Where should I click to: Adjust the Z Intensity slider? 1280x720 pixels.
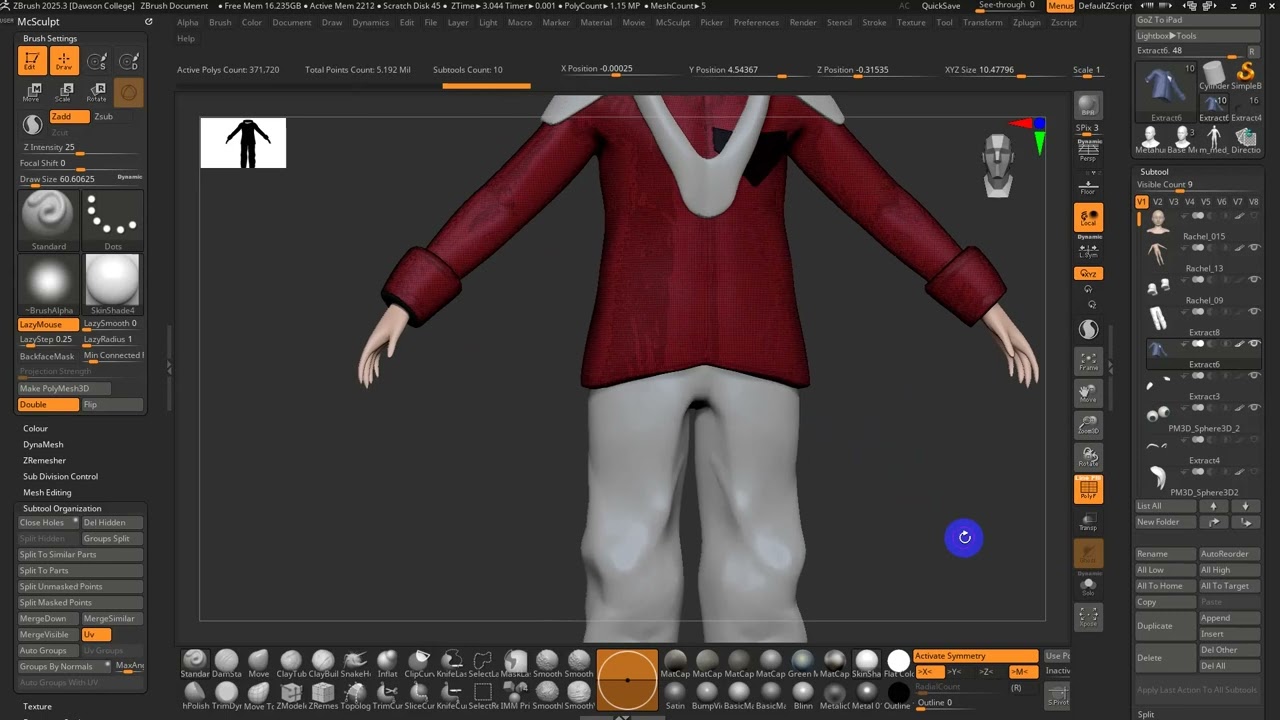(81, 148)
